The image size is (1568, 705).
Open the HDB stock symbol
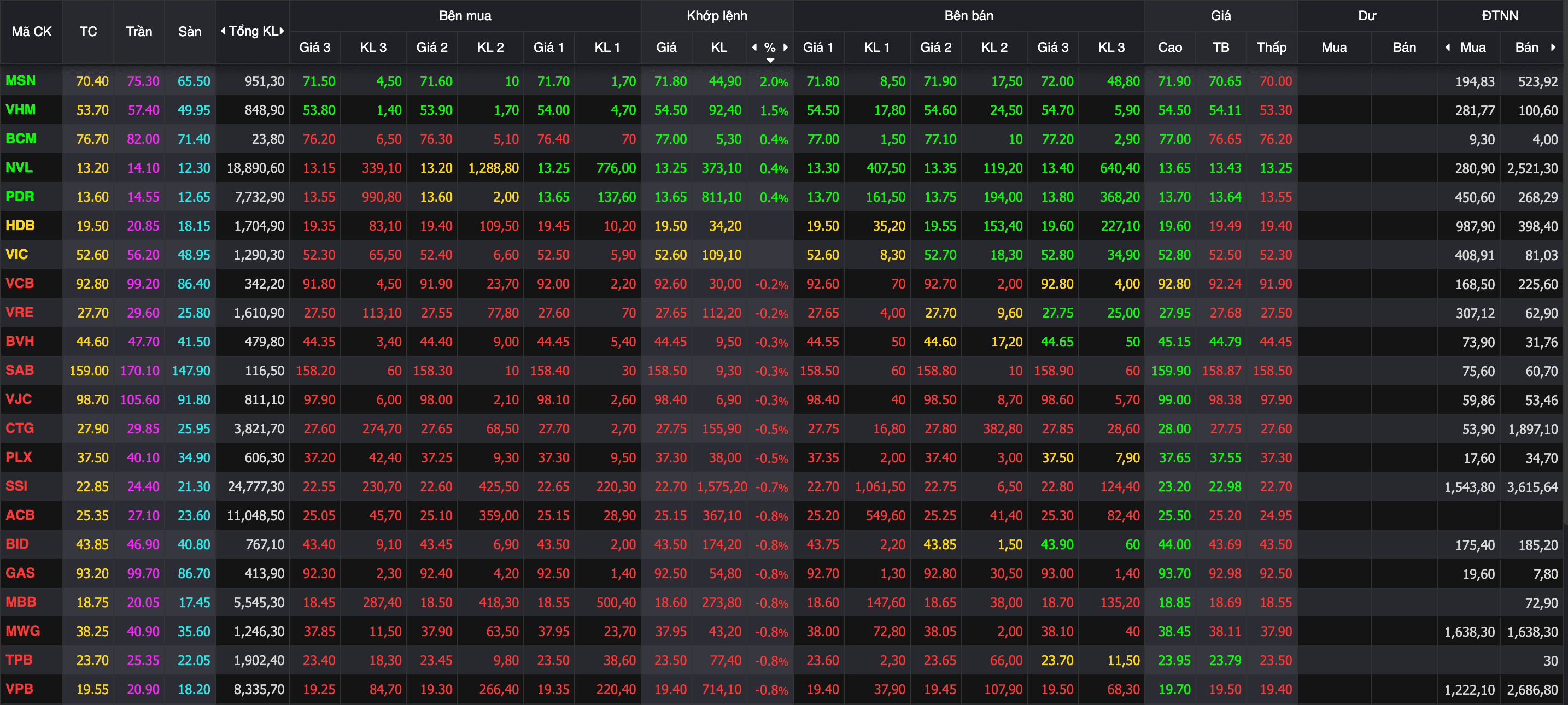(20, 226)
